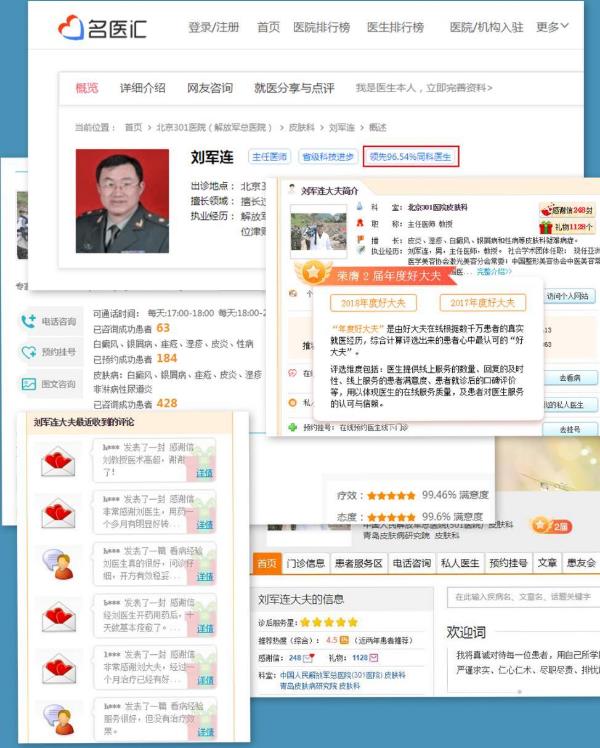Click the 感谢信 envelope icon next to 248
600x748 pixels.
(x=309, y=658)
